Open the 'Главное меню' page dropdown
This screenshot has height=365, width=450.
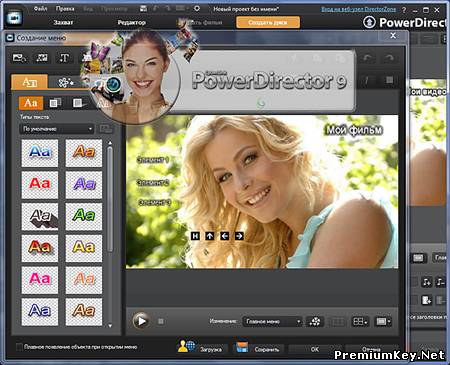pyautogui.click(x=272, y=321)
